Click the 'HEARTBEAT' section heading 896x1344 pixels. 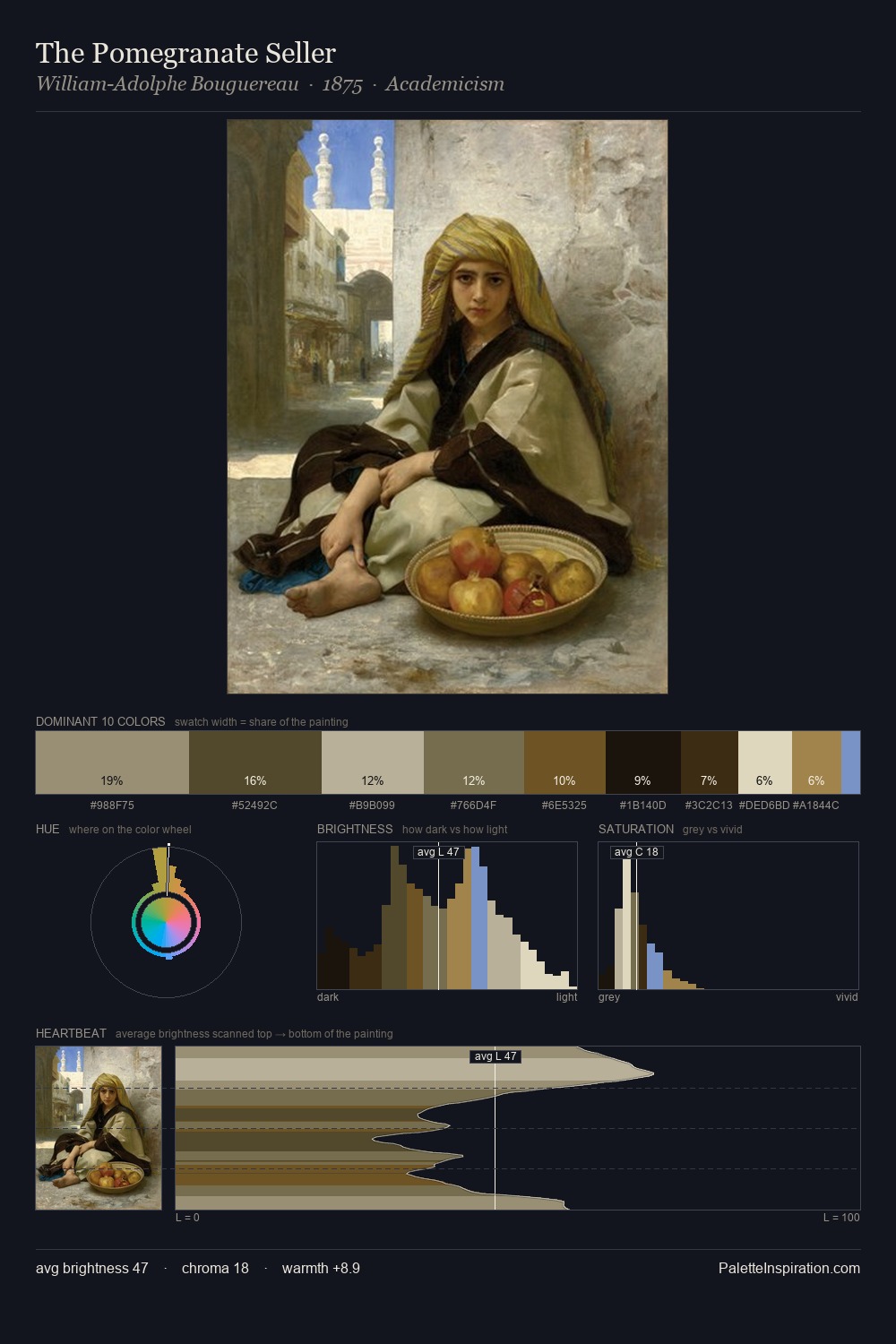click(71, 1033)
